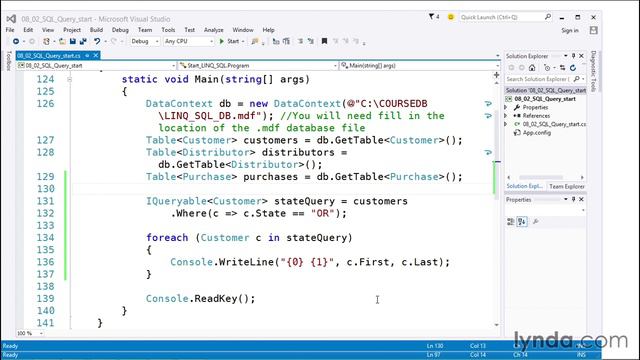Open the File menu

[10, 30]
